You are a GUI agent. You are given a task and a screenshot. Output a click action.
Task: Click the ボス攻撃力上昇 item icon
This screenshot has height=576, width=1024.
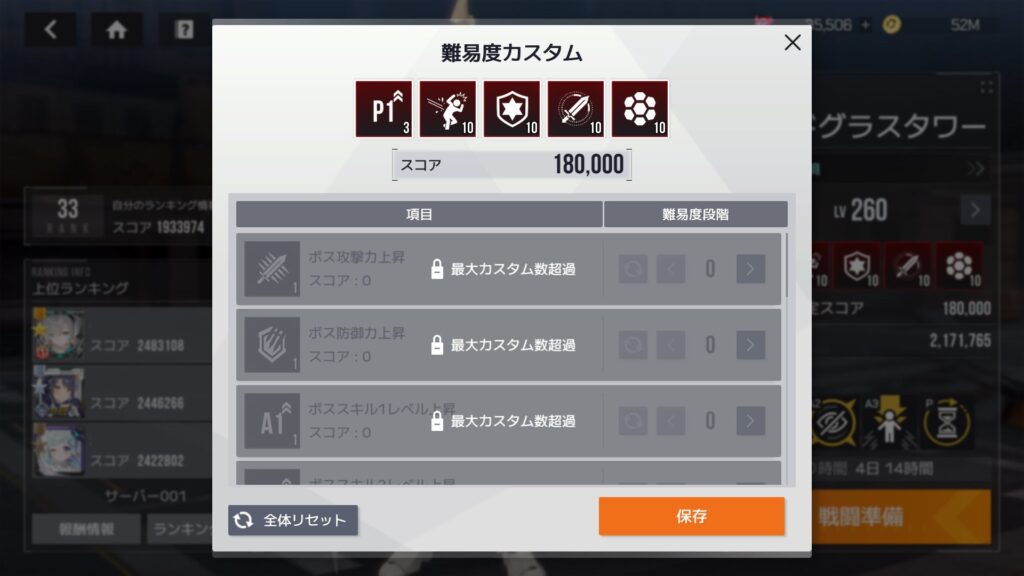click(272, 269)
